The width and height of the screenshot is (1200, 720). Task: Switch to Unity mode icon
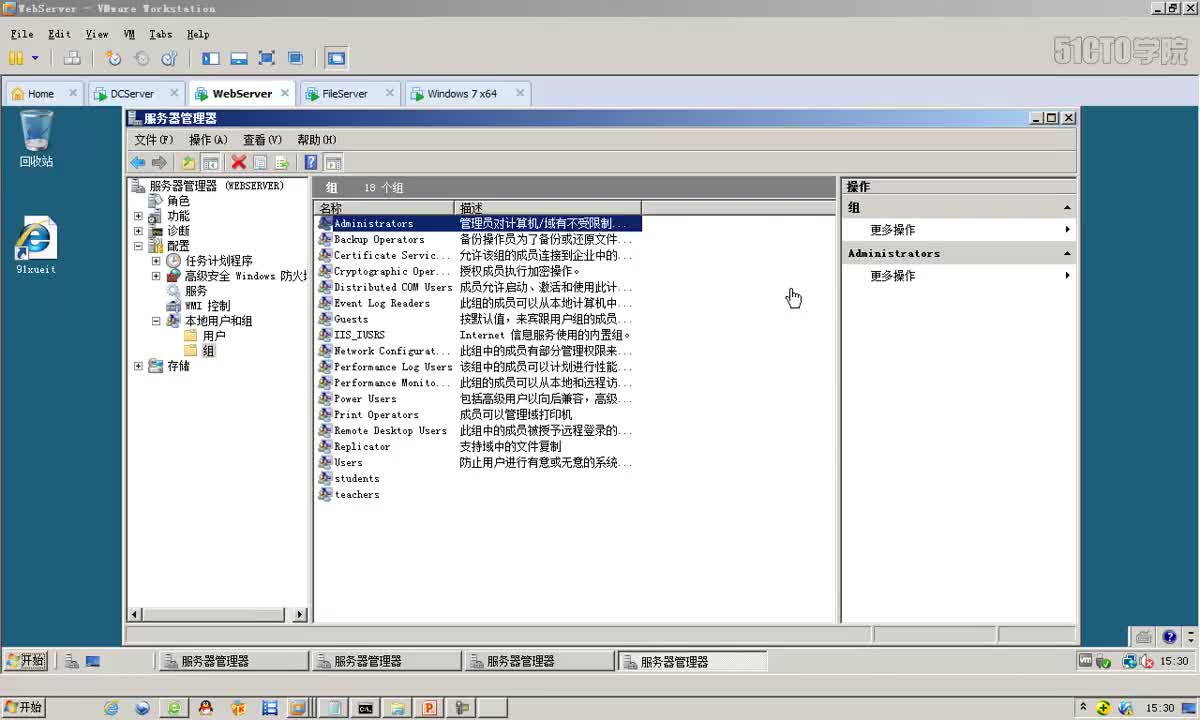295,58
